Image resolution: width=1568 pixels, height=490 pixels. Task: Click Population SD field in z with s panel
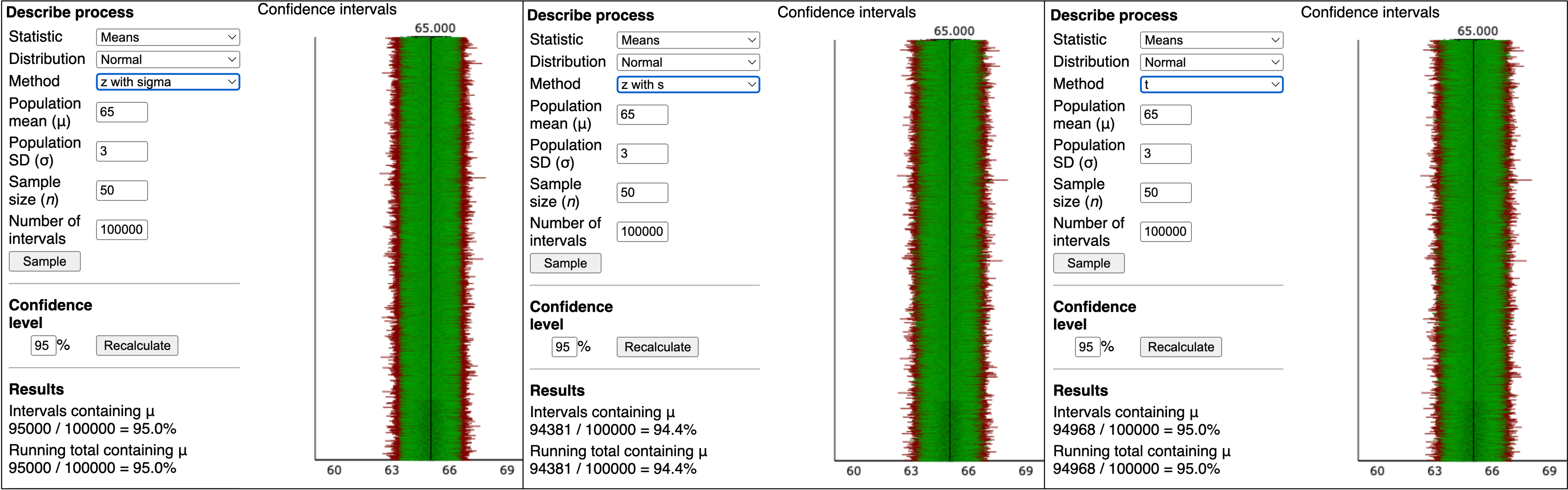pyautogui.click(x=642, y=154)
